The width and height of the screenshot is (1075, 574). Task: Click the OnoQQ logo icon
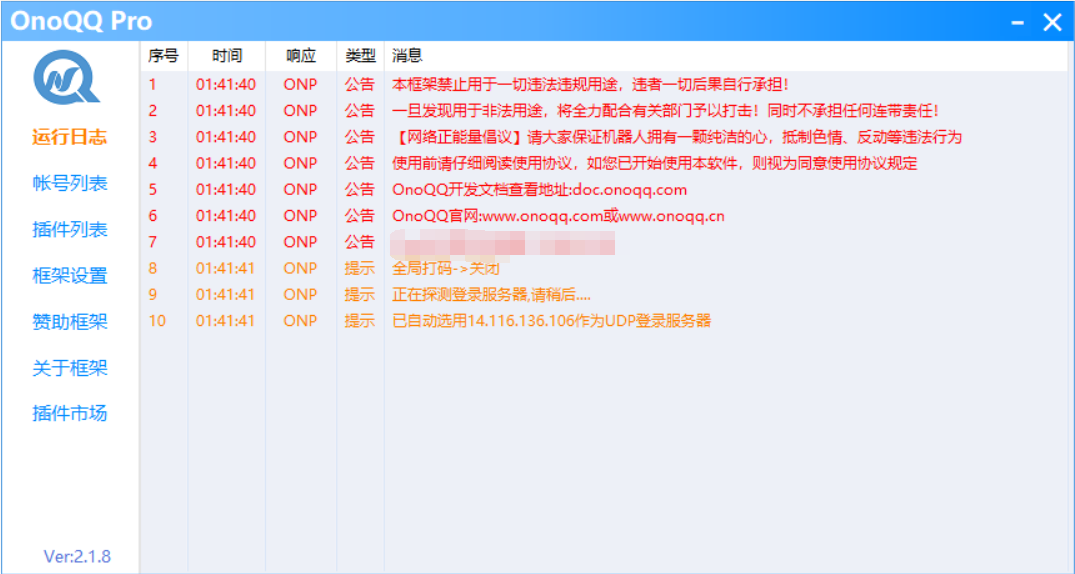click(67, 79)
